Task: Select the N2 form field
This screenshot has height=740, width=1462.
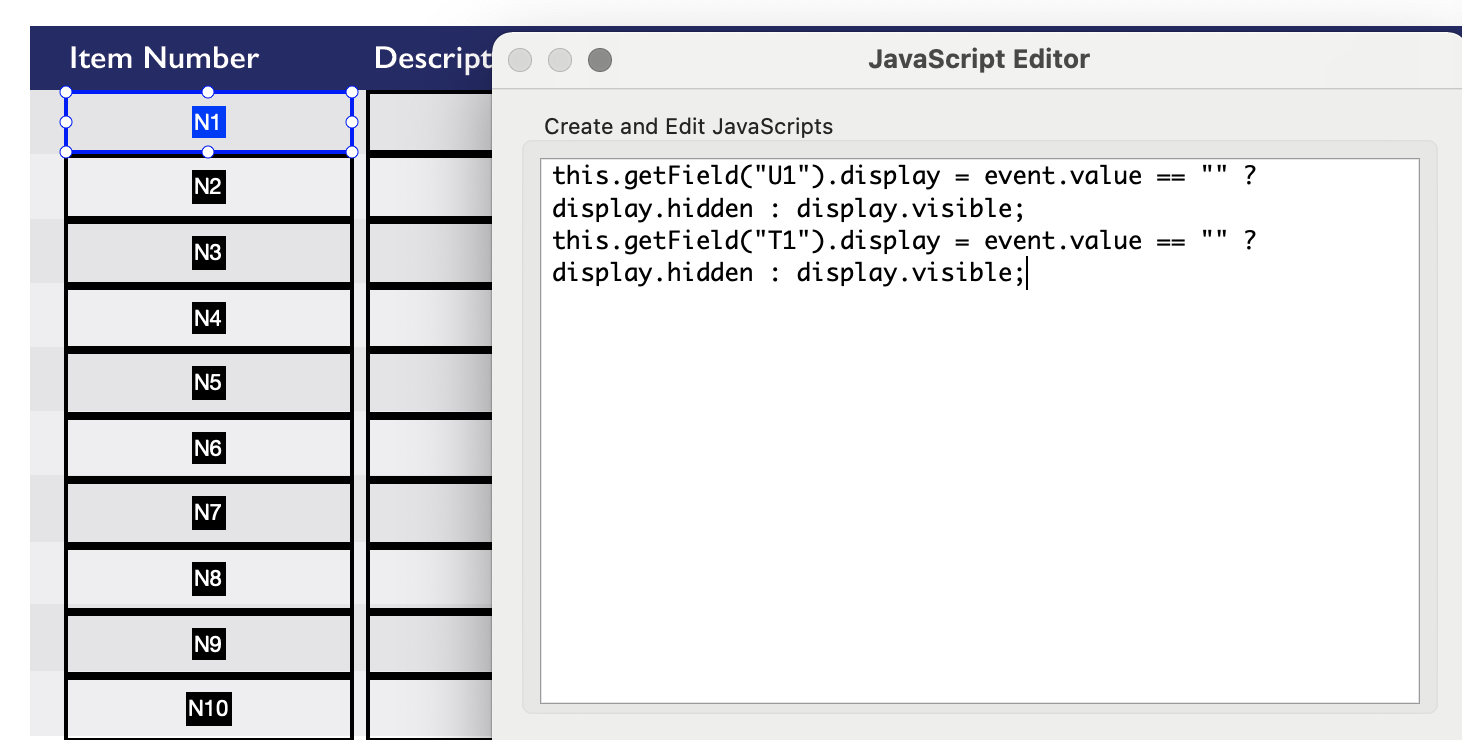Action: click(208, 187)
